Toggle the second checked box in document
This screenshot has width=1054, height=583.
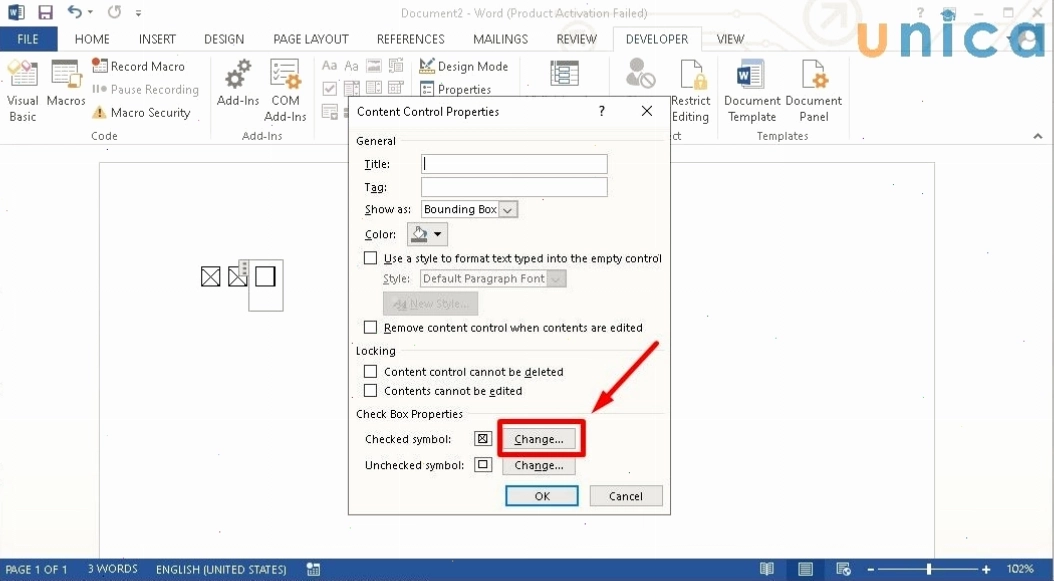pos(237,276)
